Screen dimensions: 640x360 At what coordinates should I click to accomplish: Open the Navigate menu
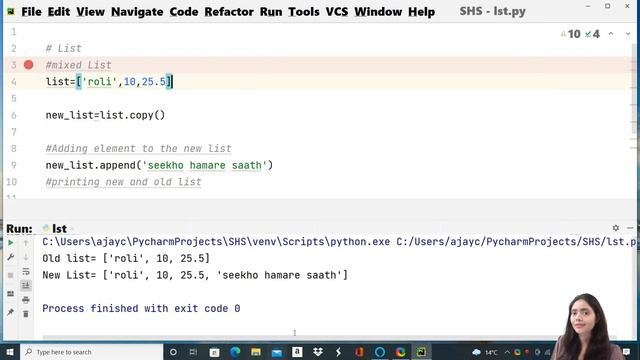click(x=137, y=12)
